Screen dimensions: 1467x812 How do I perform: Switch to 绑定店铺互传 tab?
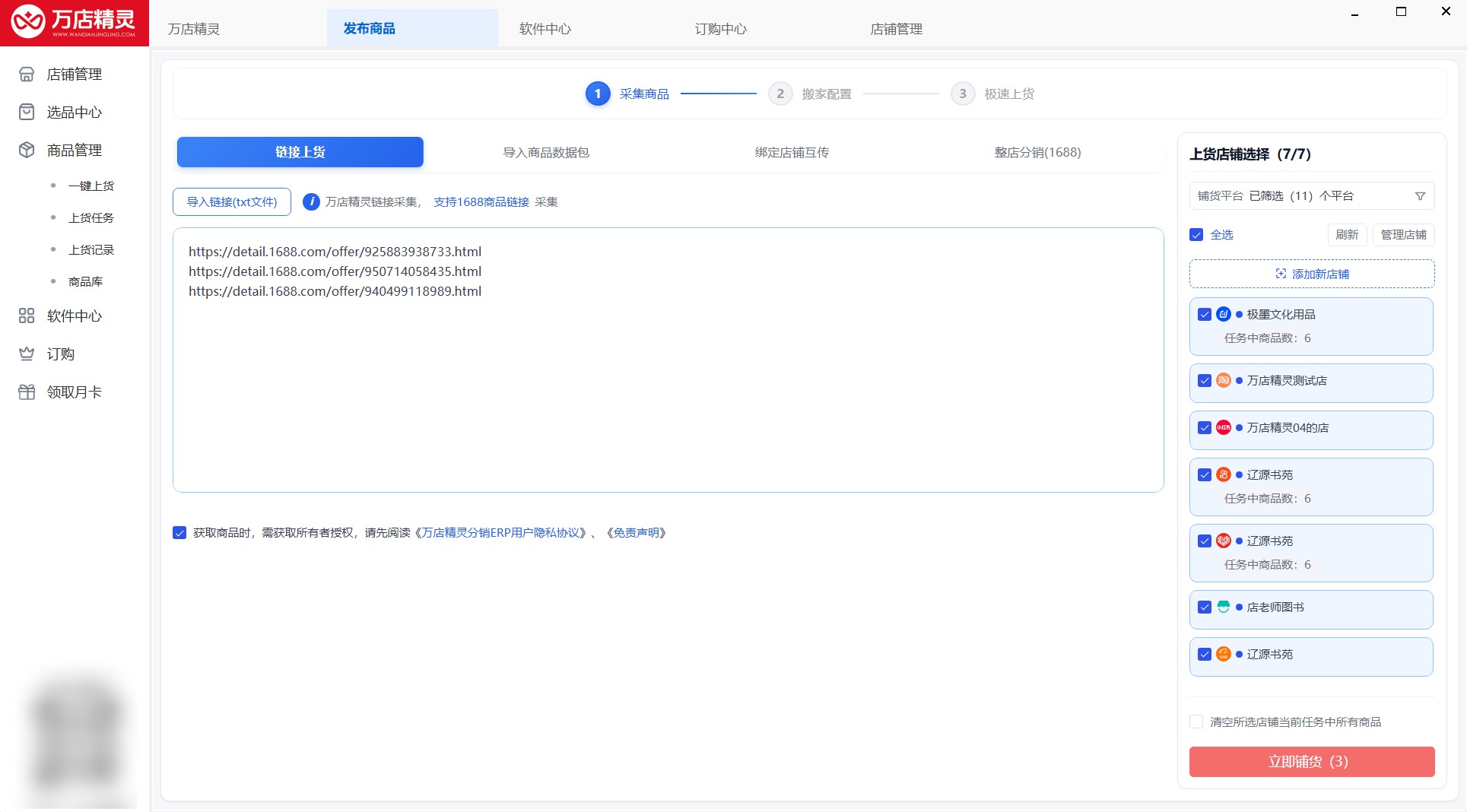click(x=792, y=152)
